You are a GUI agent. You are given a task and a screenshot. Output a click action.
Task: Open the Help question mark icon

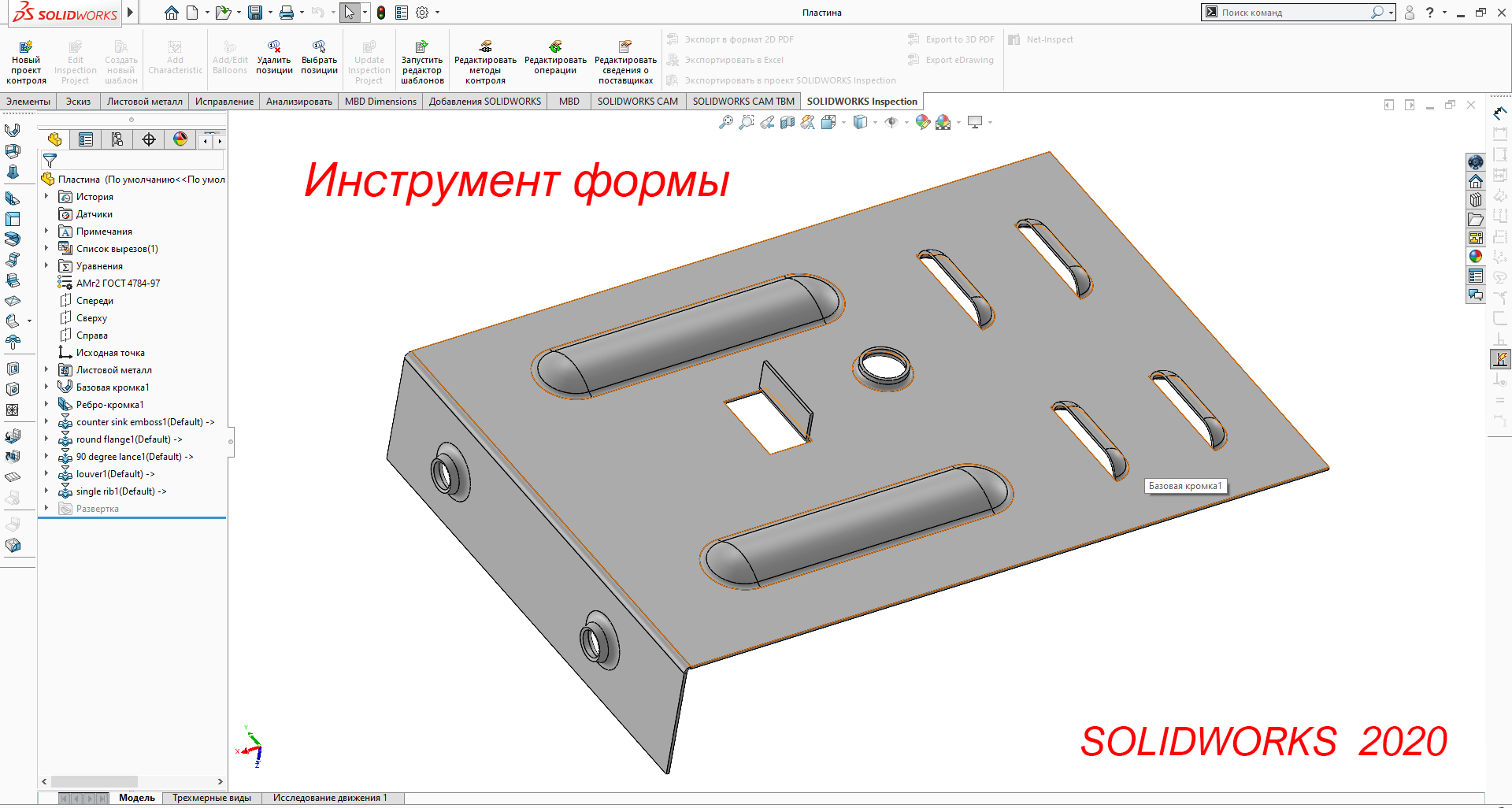tap(1429, 13)
